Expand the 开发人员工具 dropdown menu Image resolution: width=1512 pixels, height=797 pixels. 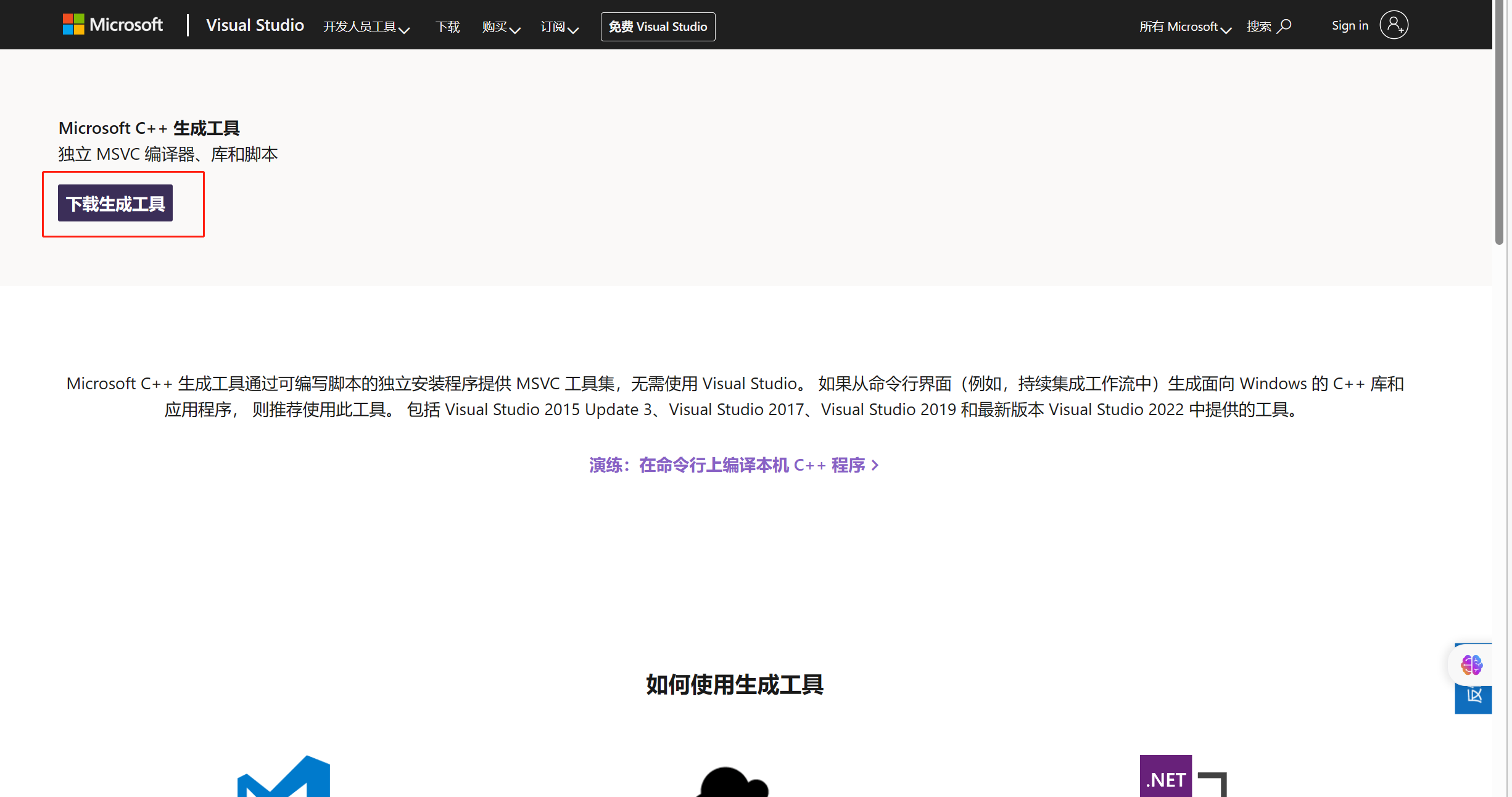click(x=366, y=27)
